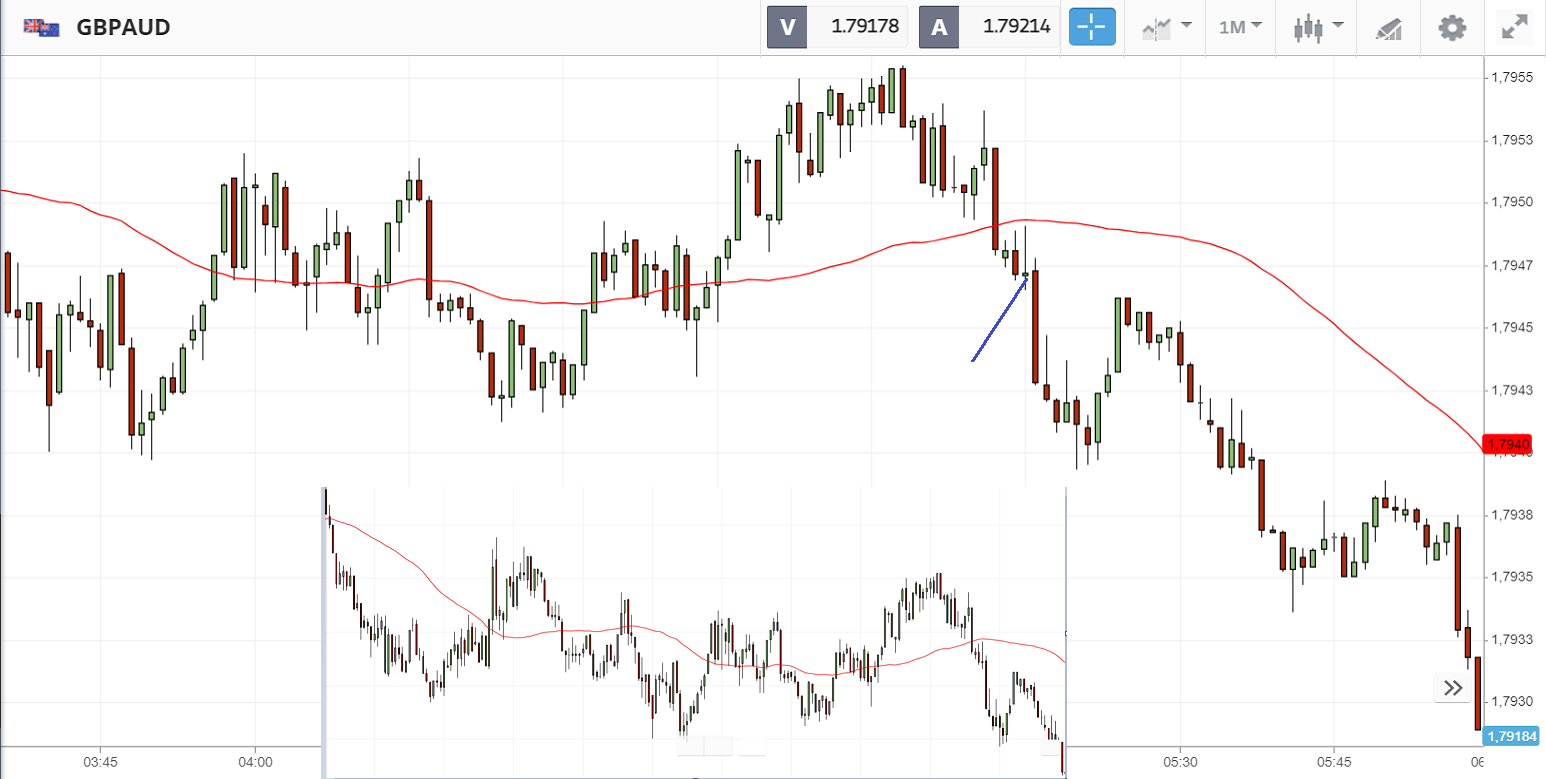Open the candlestick chart type dropdown
This screenshot has height=779, width=1546.
(1317, 27)
